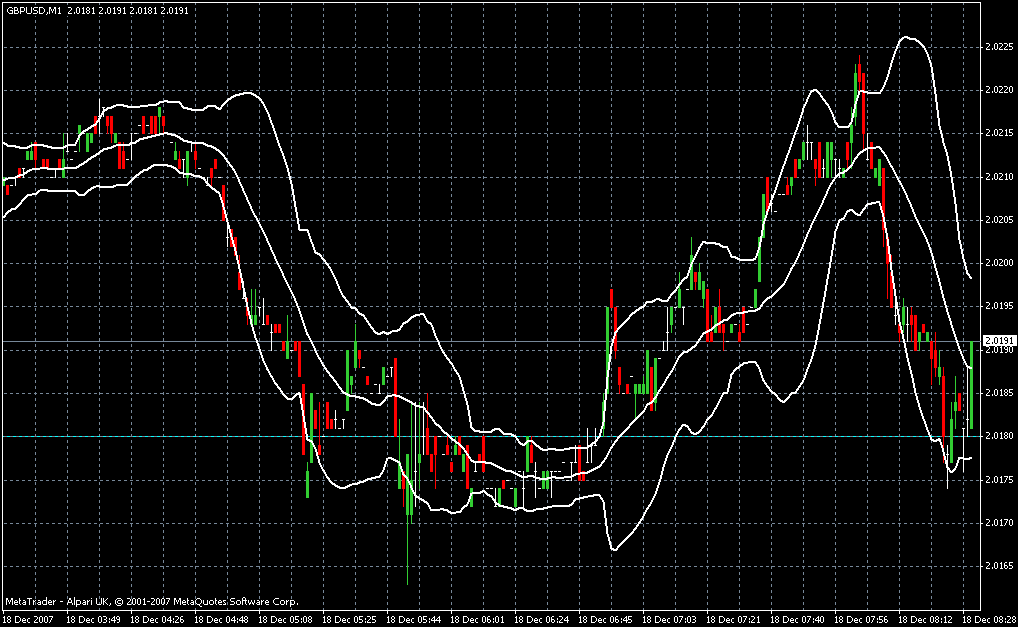1018x627 pixels.
Task: Click the 2.0165 price scale label
Action: pos(999,565)
